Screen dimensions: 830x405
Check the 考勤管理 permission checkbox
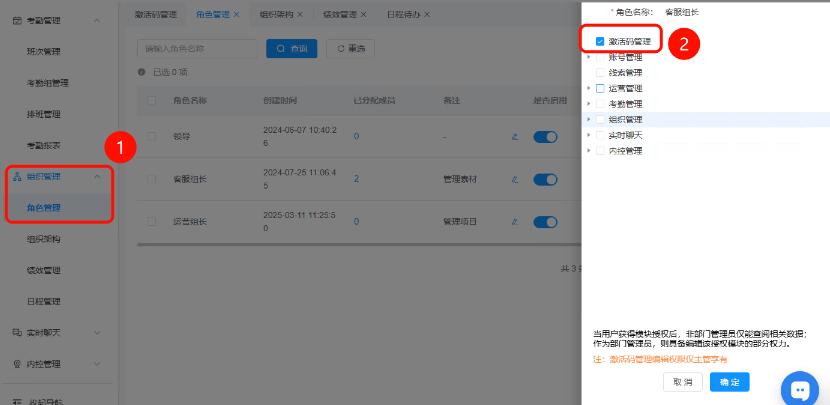[600, 104]
